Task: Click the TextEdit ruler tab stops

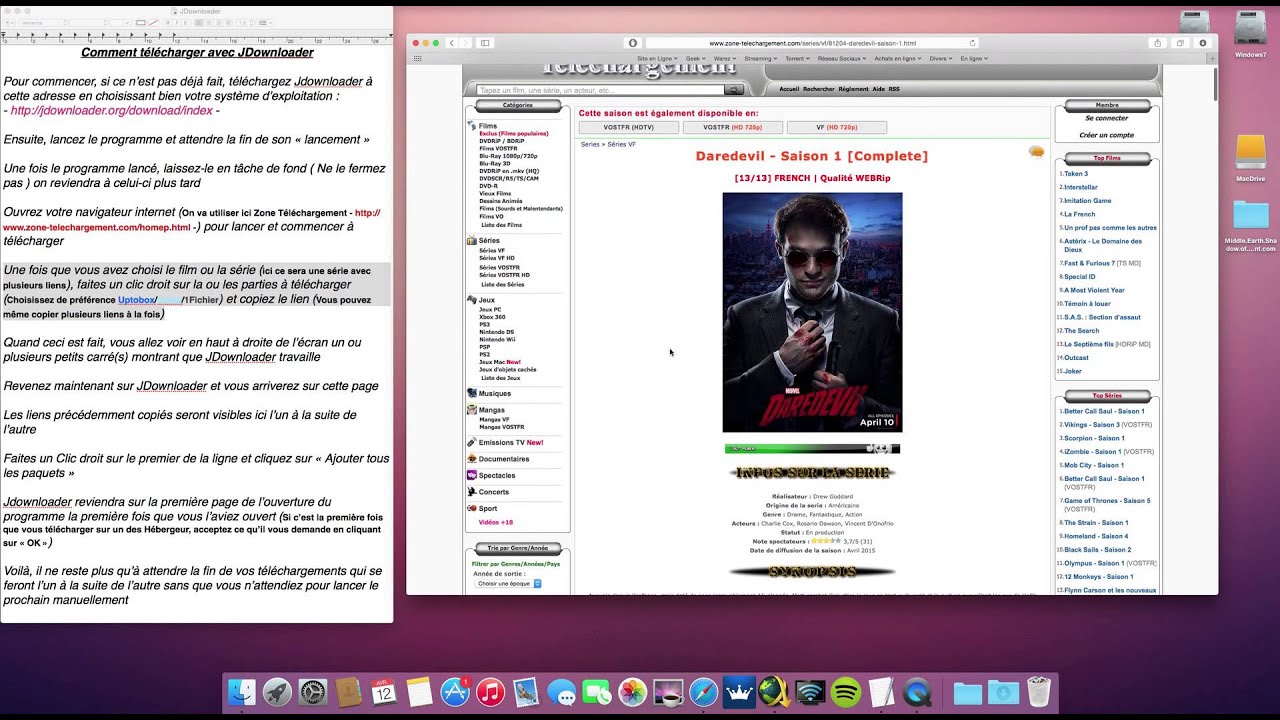Action: tap(196, 36)
